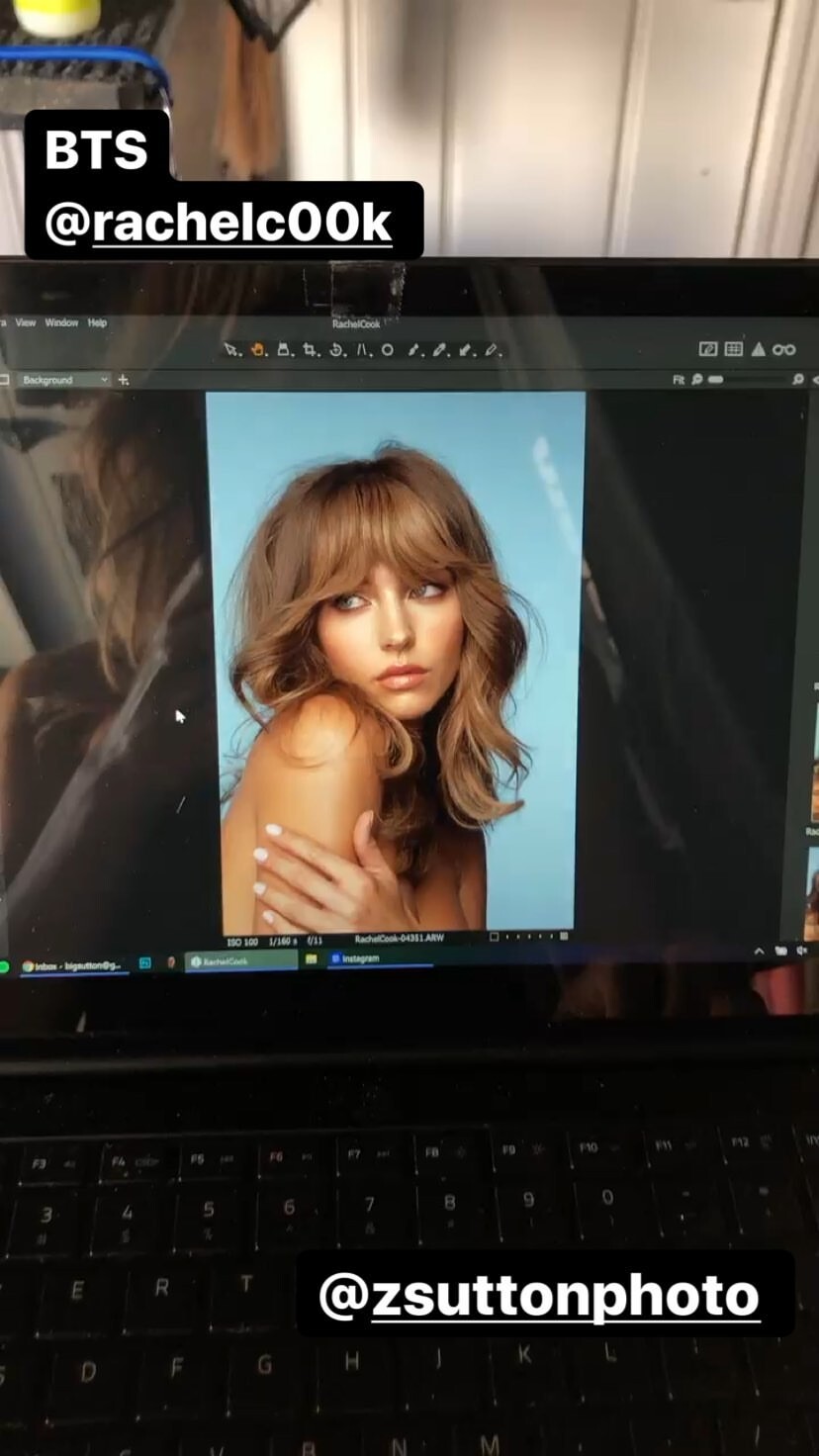Open the Background layer dropdown
This screenshot has width=819, height=1456.
click(x=63, y=380)
